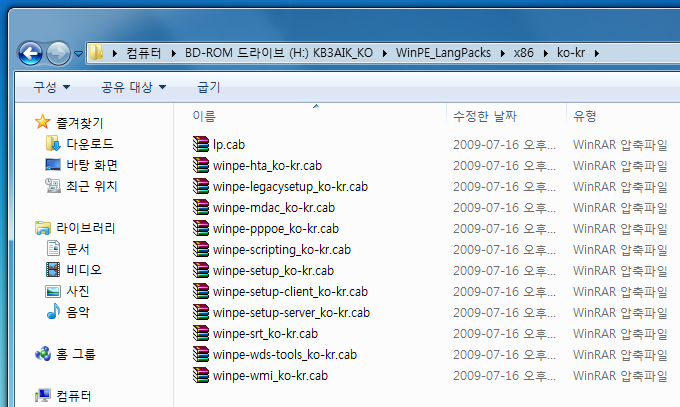Select file name winpe-mdac_ko-kr.cab
This screenshot has width=680, height=407.
click(x=274, y=208)
